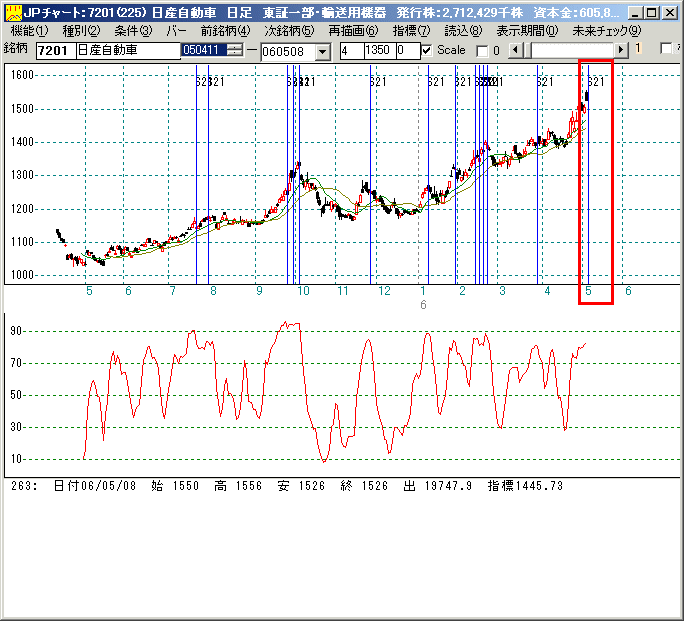Image resolution: width=684 pixels, height=621 pixels.
Task: Click the scrollbar right arrow
Action: [621, 50]
